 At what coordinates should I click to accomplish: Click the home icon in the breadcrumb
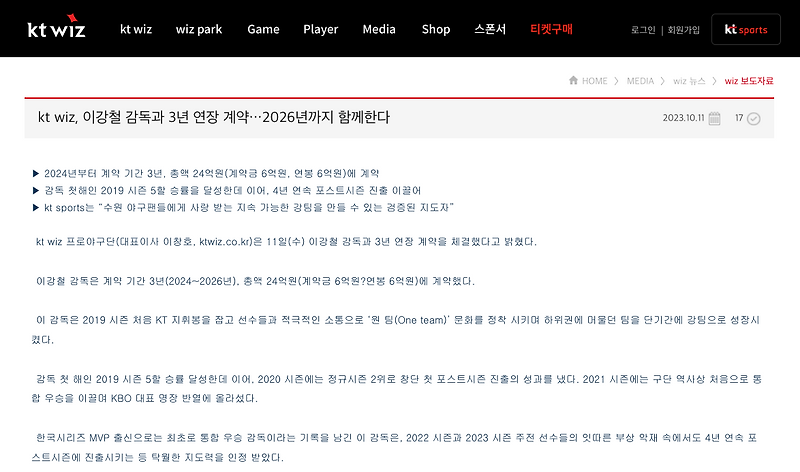tap(573, 80)
